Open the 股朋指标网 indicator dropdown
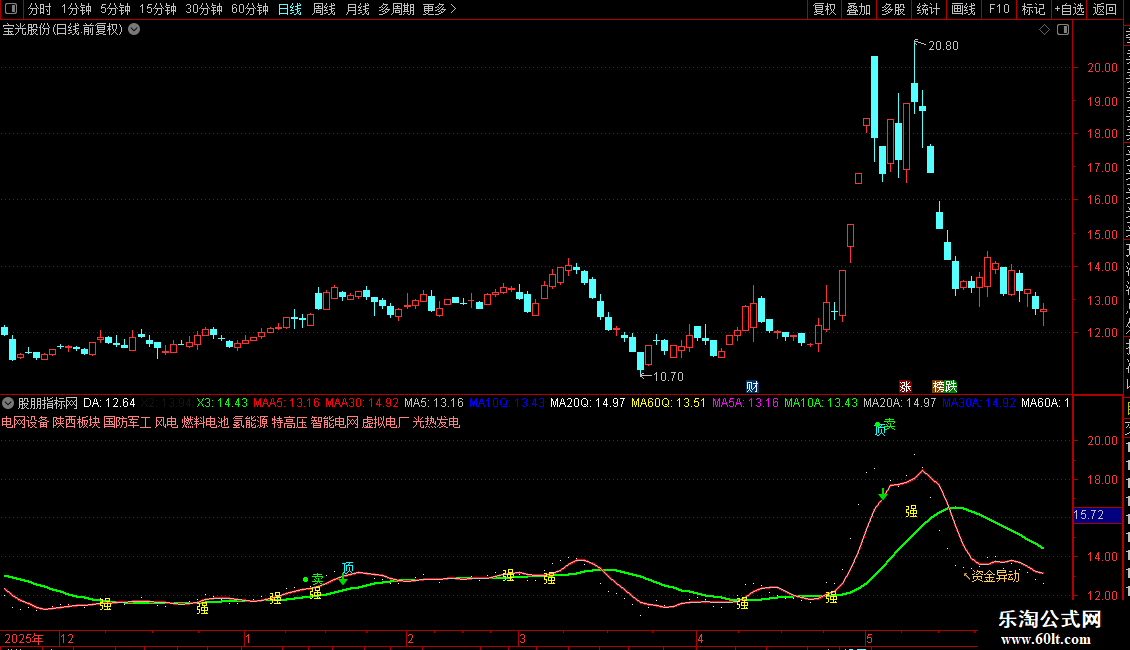 [8, 403]
